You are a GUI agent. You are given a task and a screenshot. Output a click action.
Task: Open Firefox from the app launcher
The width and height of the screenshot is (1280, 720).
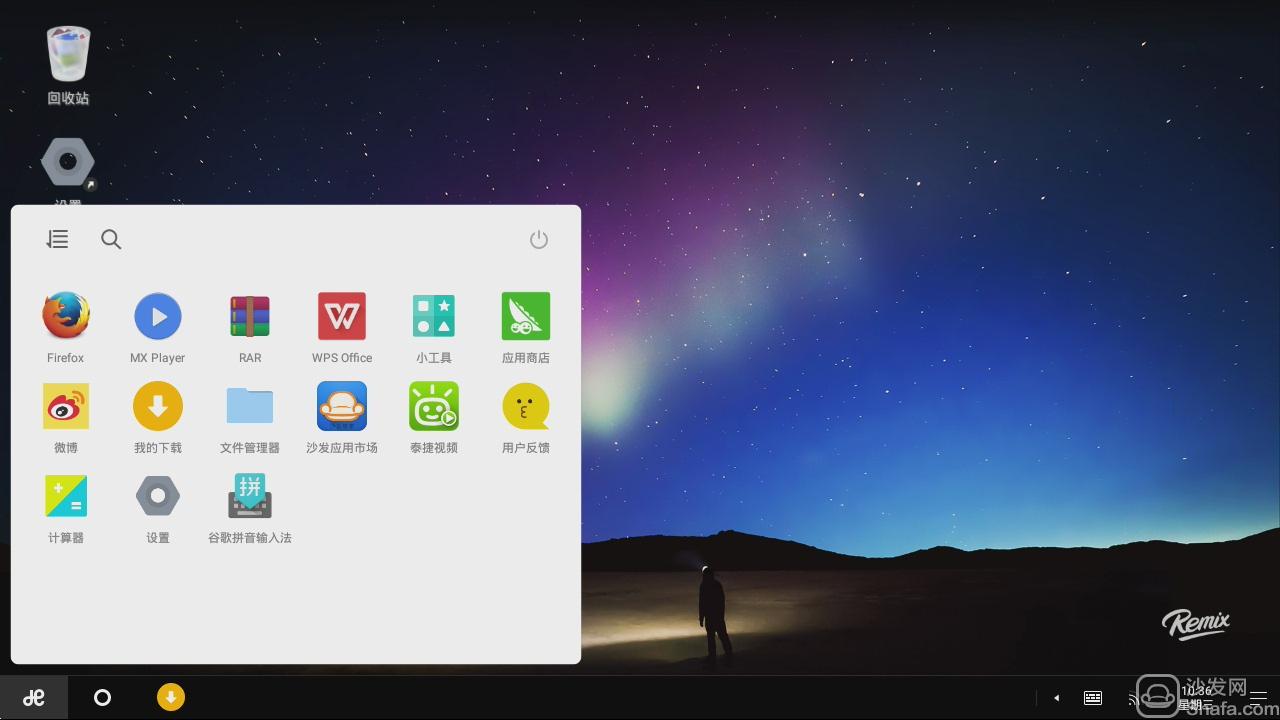coord(66,317)
